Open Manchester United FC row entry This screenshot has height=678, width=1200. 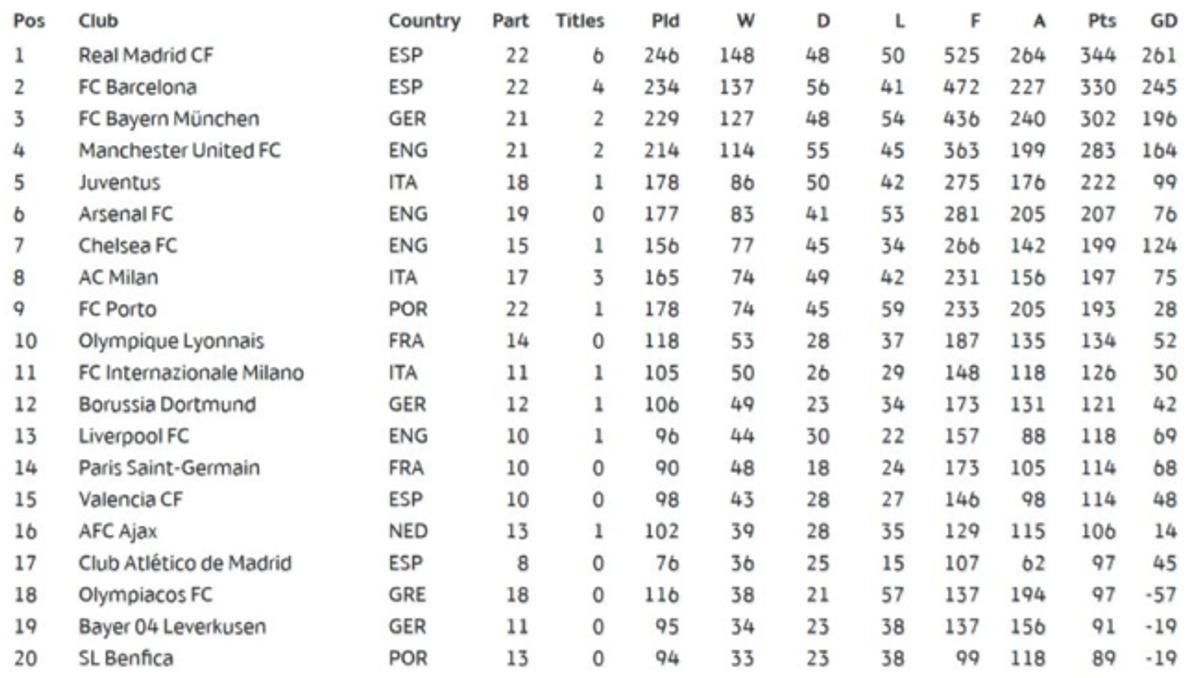[180, 151]
